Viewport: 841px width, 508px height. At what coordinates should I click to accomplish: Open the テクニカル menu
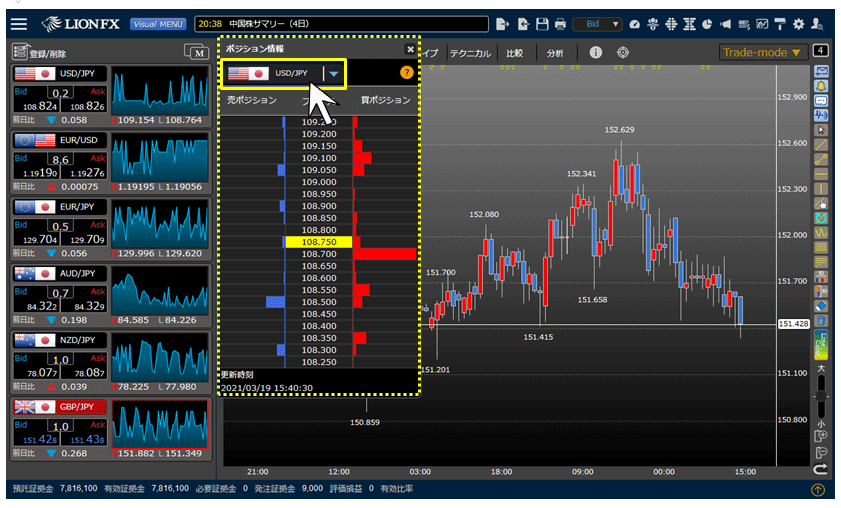(470, 52)
